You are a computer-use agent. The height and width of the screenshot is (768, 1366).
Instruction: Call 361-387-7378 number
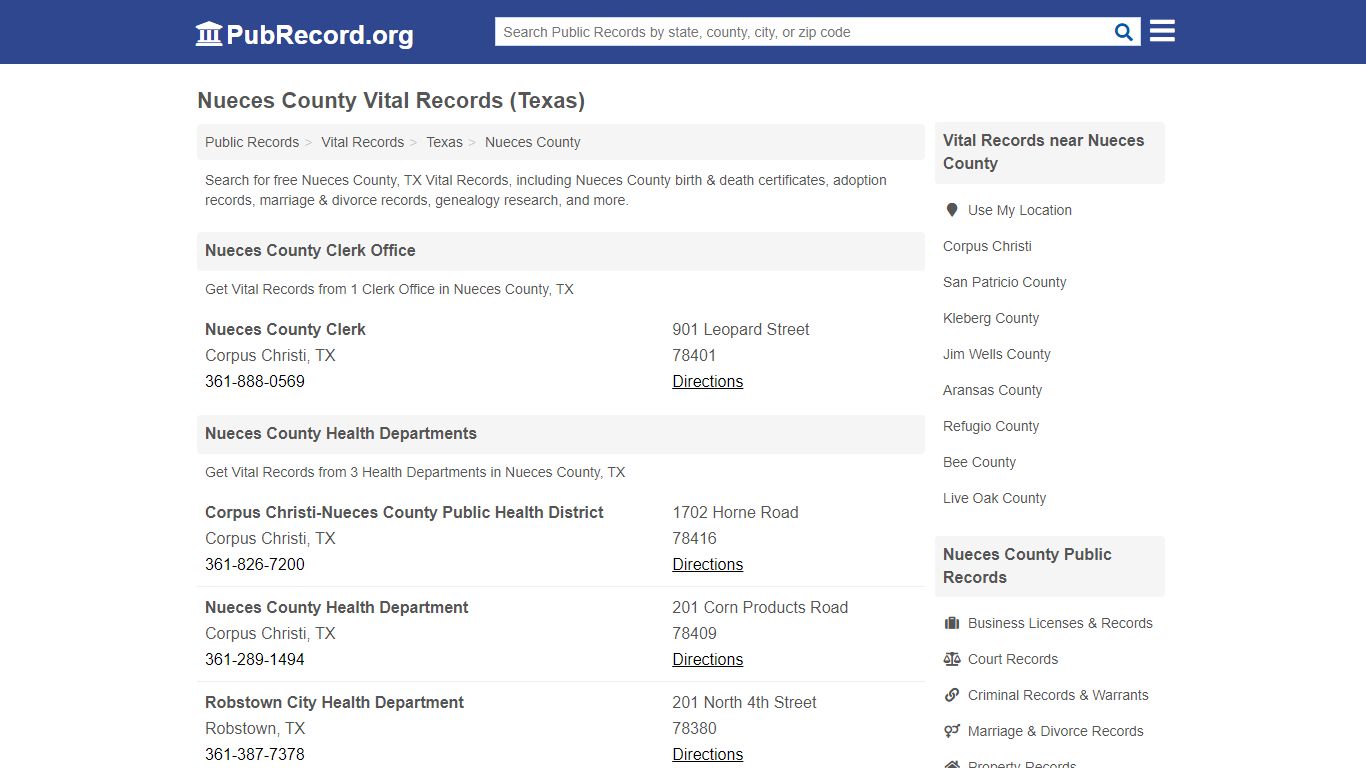tap(255, 754)
